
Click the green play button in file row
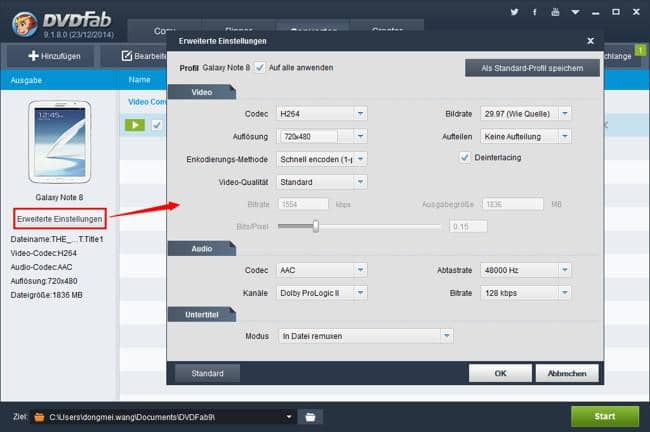click(x=135, y=125)
